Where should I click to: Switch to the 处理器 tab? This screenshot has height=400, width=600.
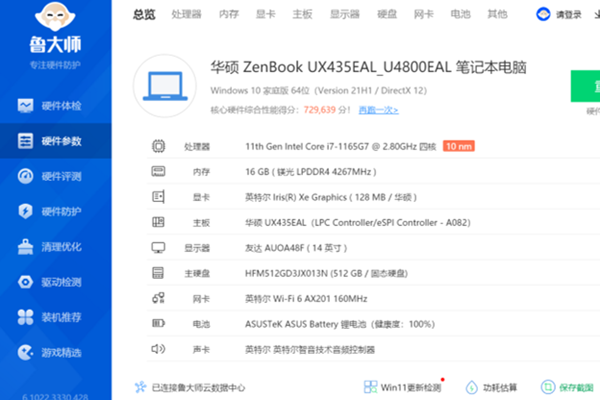[186, 15]
